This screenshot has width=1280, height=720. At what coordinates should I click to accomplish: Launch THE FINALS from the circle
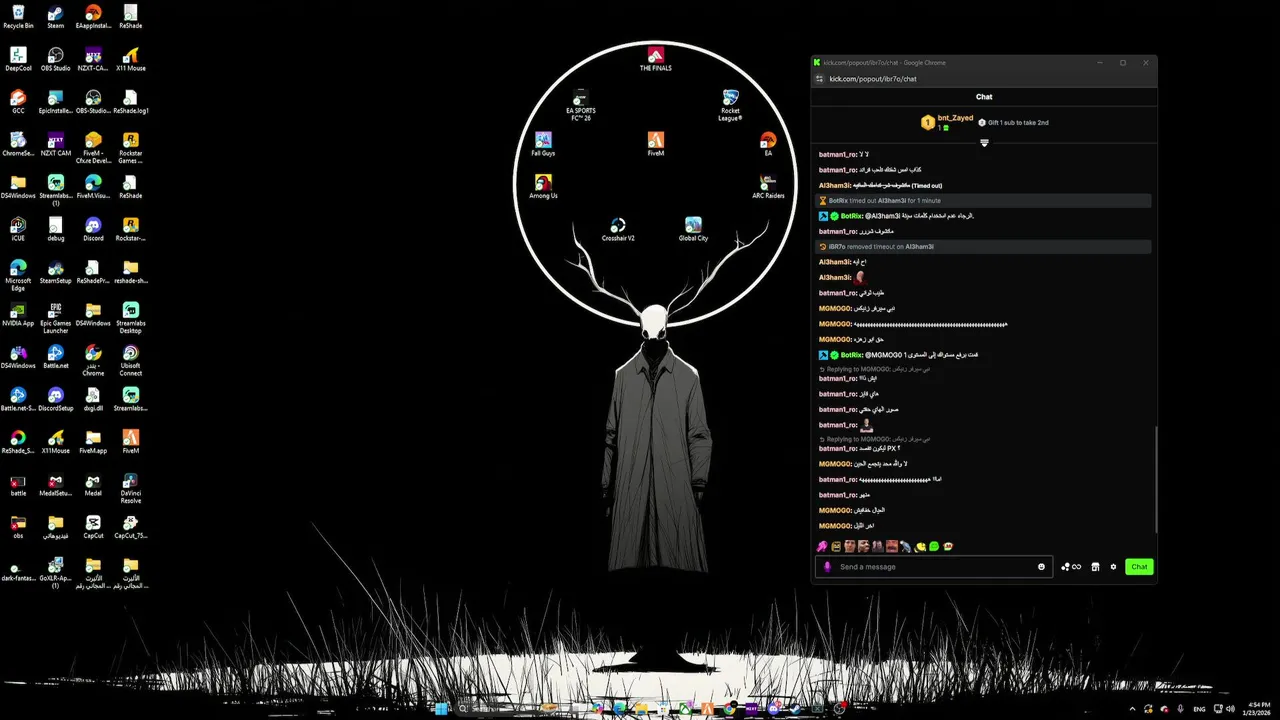(x=655, y=59)
